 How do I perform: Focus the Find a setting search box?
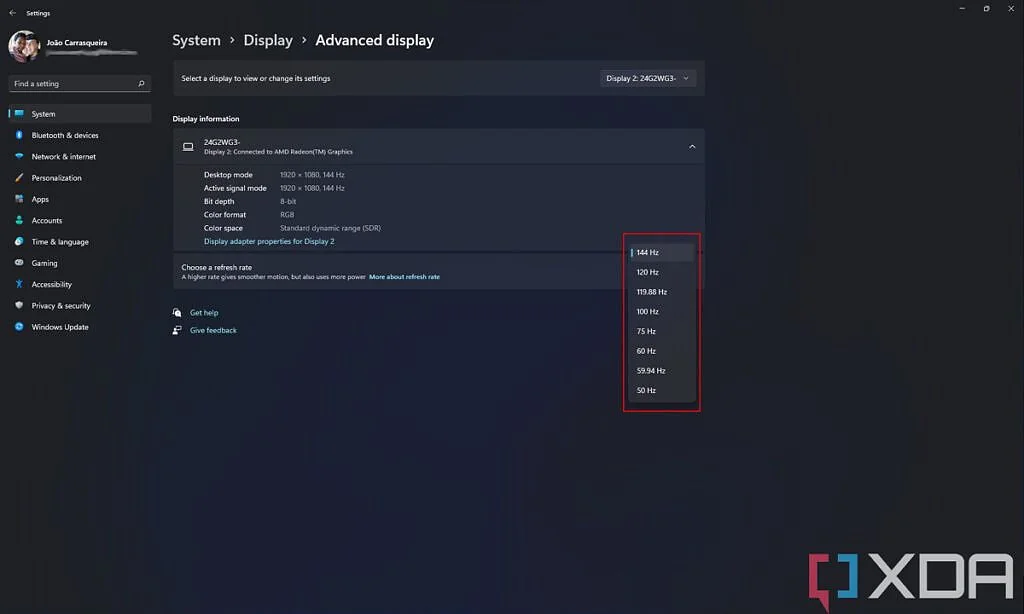pyautogui.click(x=80, y=84)
